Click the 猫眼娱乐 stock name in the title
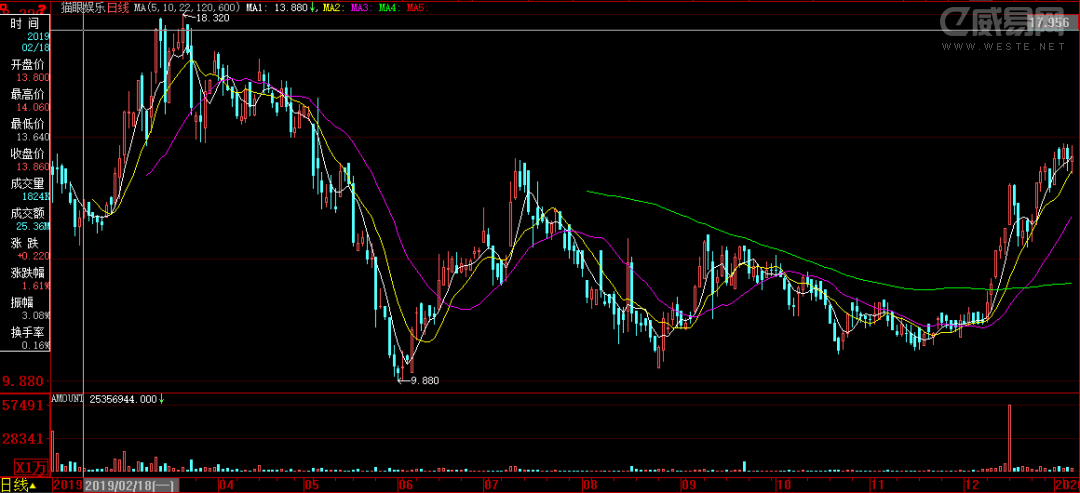 (x=82, y=8)
